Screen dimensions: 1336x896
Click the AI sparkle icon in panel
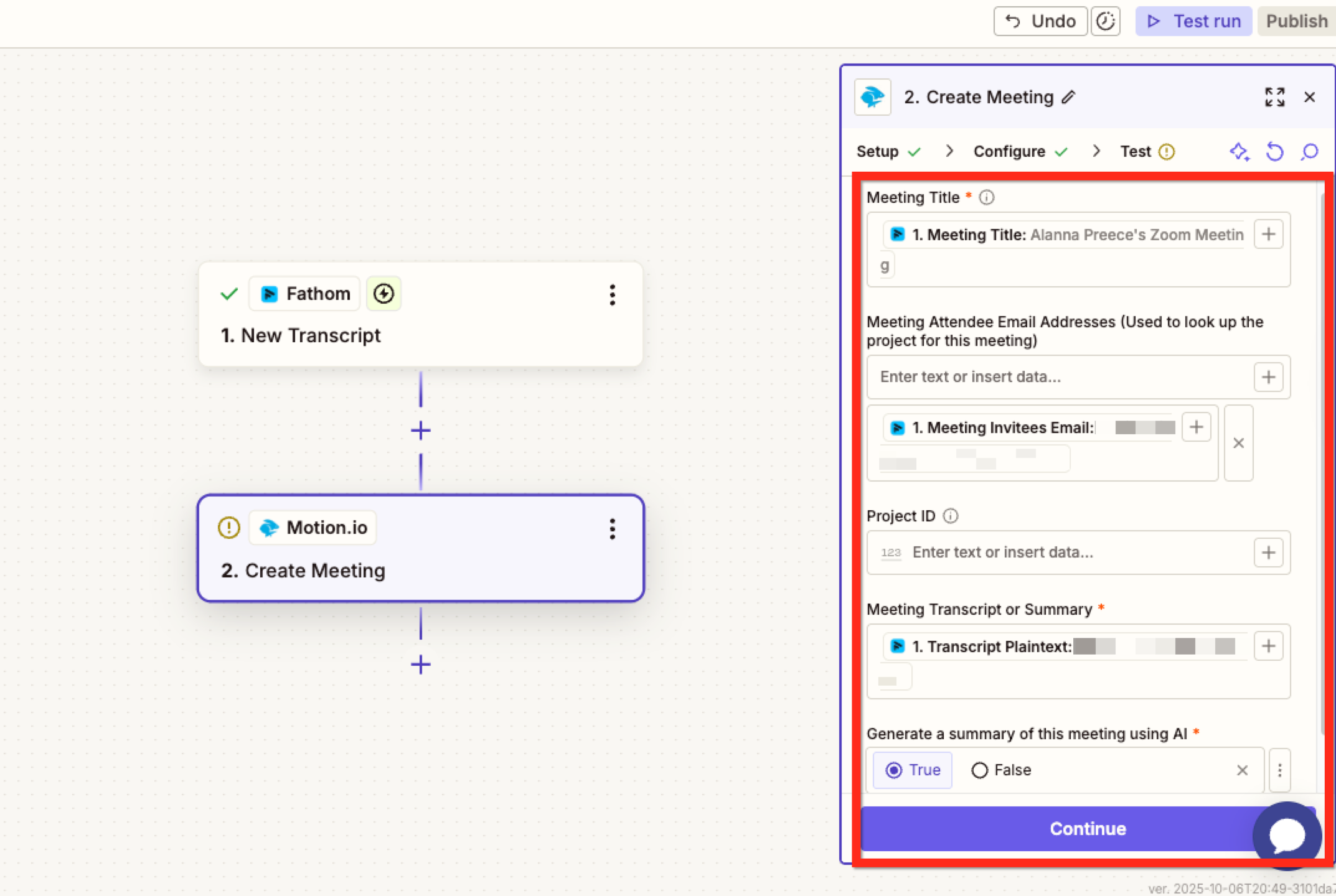click(1239, 152)
